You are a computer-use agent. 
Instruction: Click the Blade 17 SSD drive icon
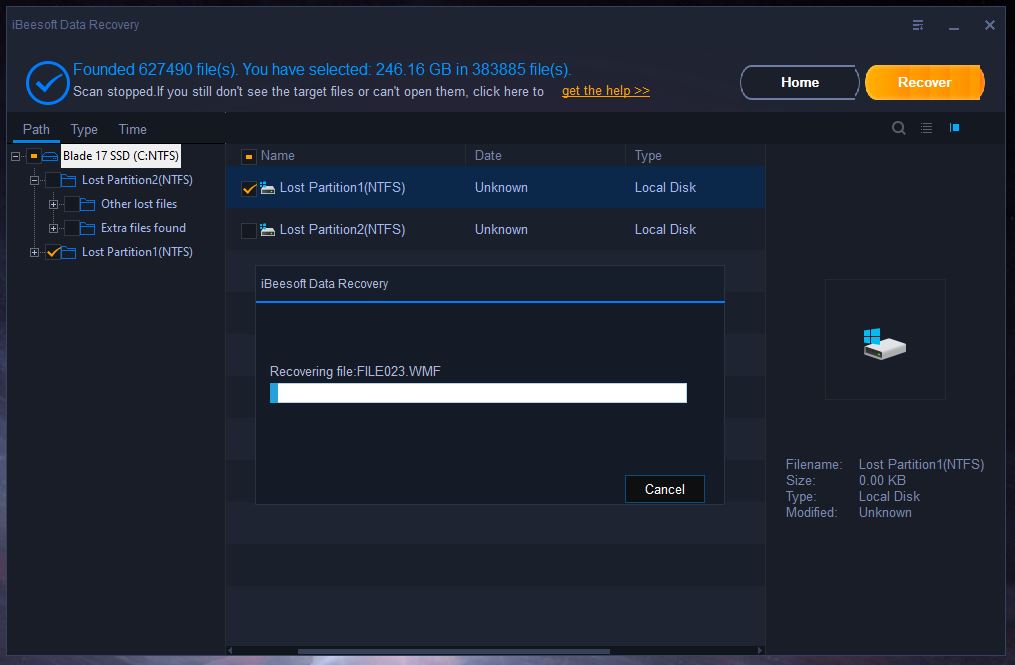tap(50, 156)
